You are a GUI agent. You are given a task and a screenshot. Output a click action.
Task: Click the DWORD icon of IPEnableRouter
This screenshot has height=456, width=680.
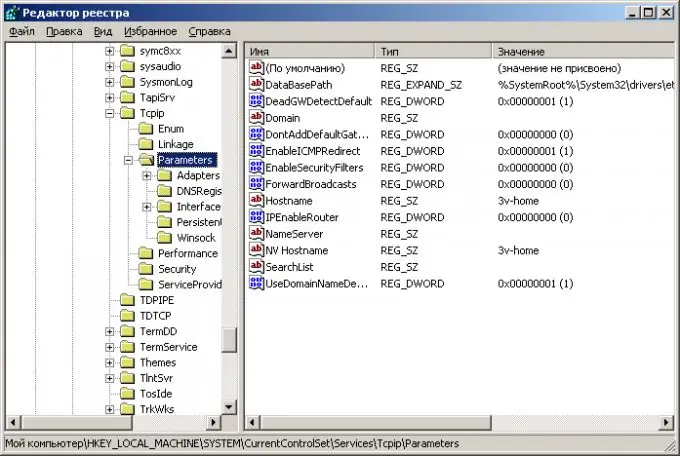pos(256,217)
